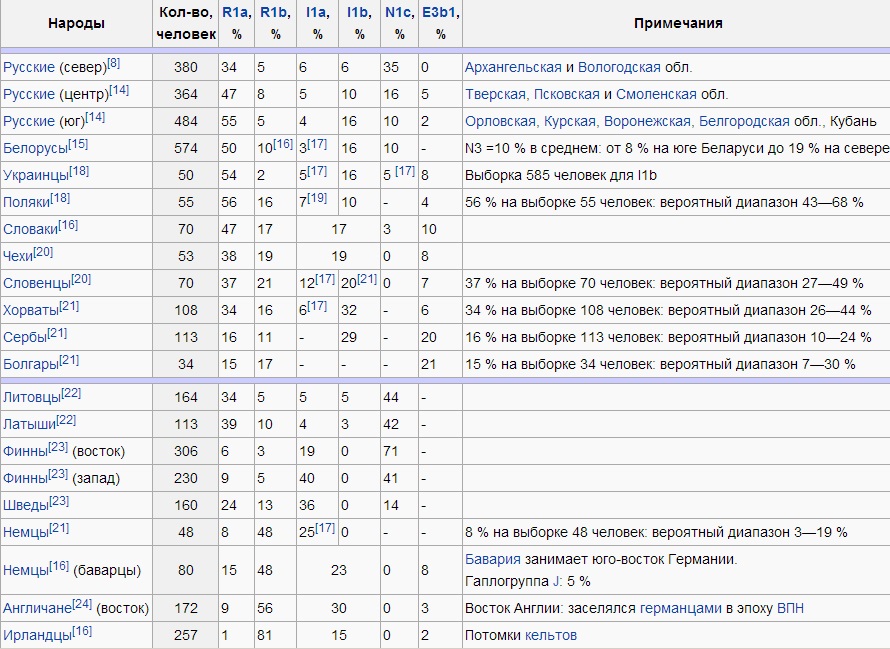Viewport: 890px width, 649px height.
Task: Follow the Шведы link
Action: (26, 505)
